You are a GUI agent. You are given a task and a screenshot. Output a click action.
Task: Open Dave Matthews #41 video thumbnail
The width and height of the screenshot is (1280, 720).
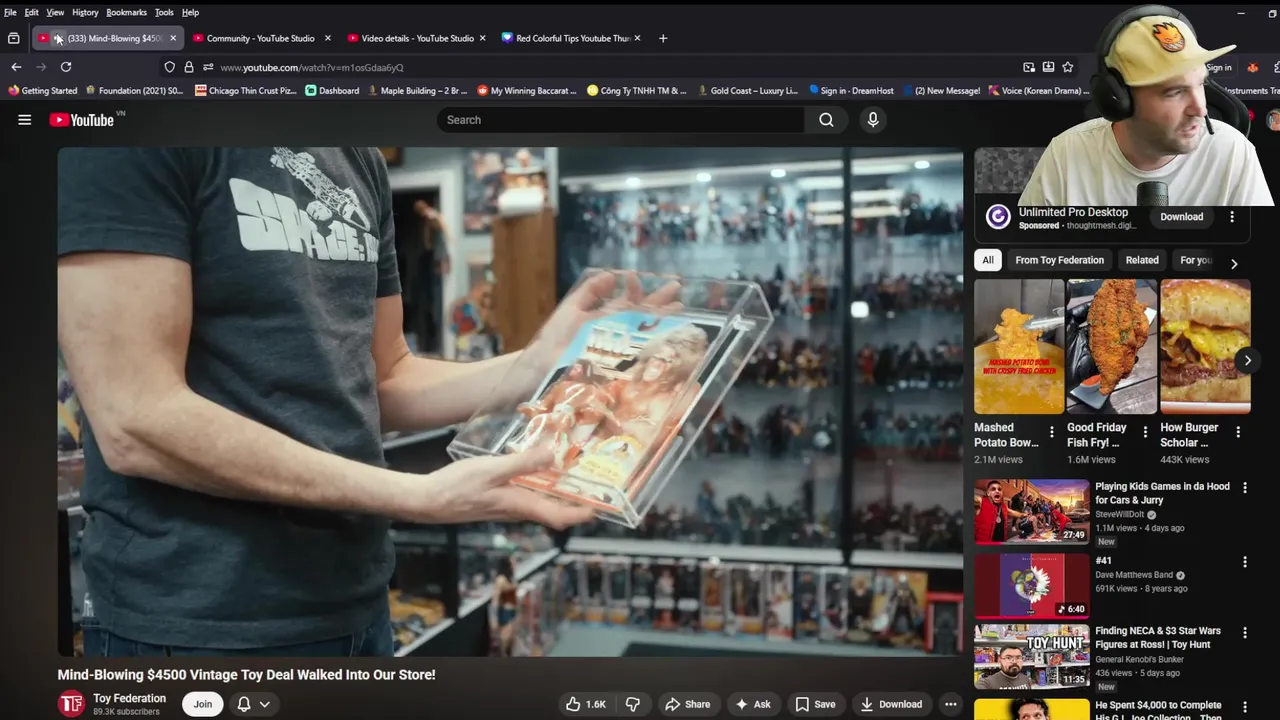1032,585
